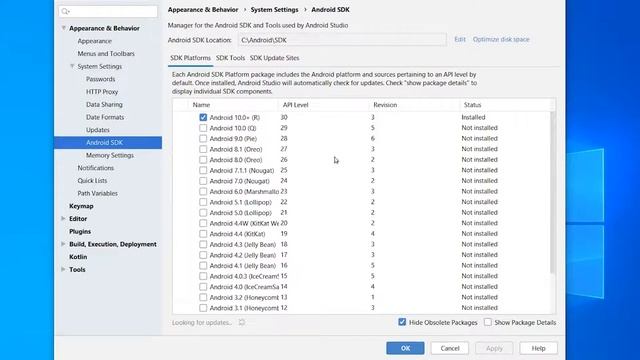Open Data Sharing settings
The height and width of the screenshot is (360, 640).
point(104,104)
